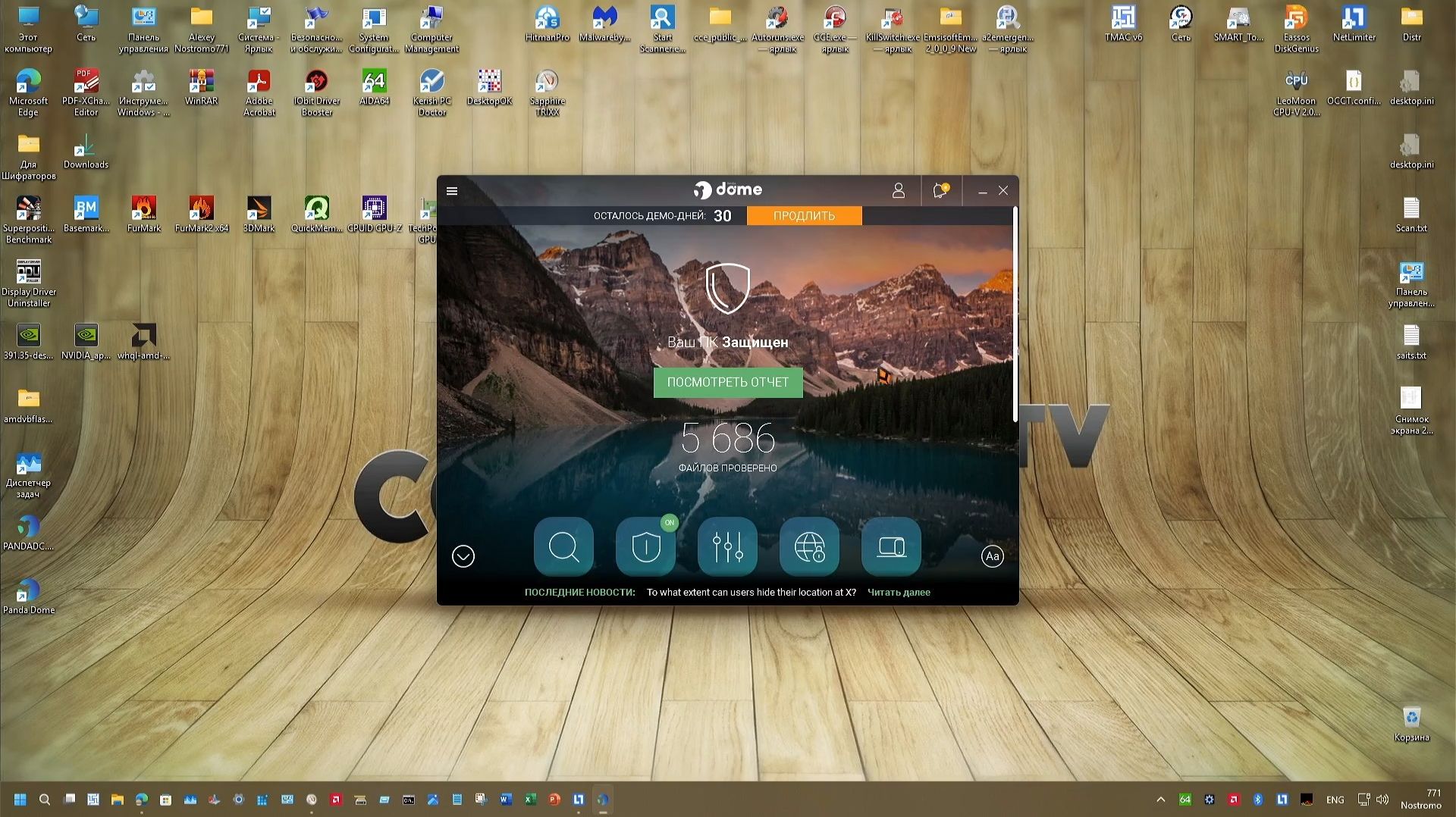Select the Eassos DiskGenius desktop icon

(1296, 29)
